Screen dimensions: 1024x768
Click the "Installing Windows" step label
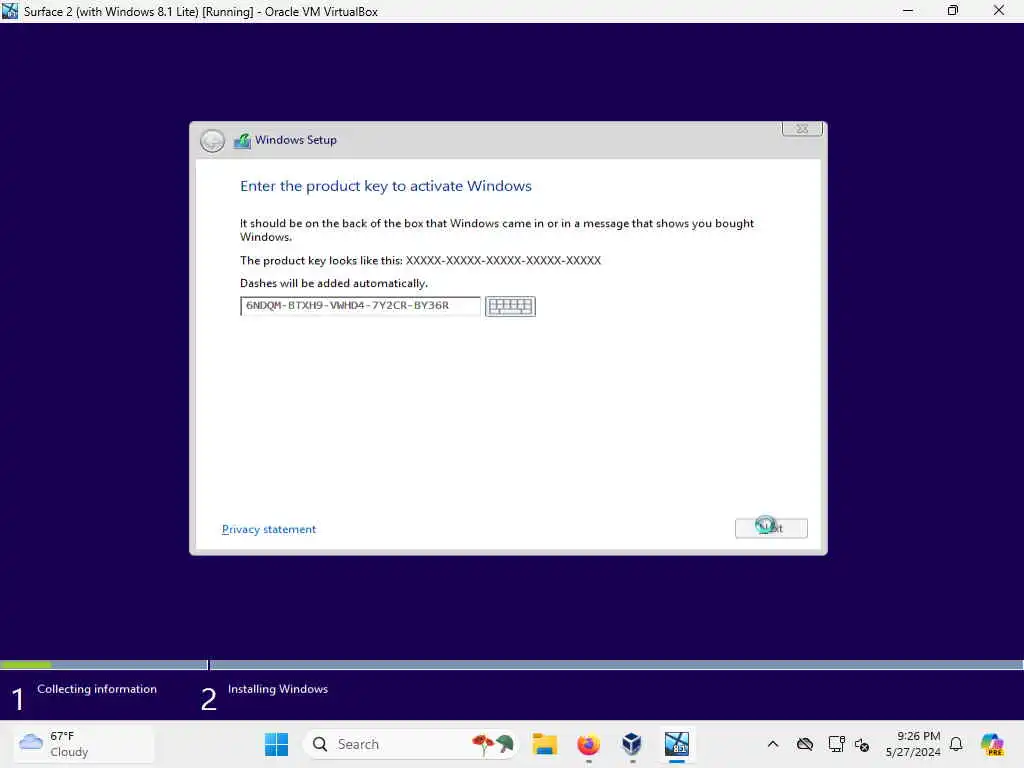(x=278, y=689)
